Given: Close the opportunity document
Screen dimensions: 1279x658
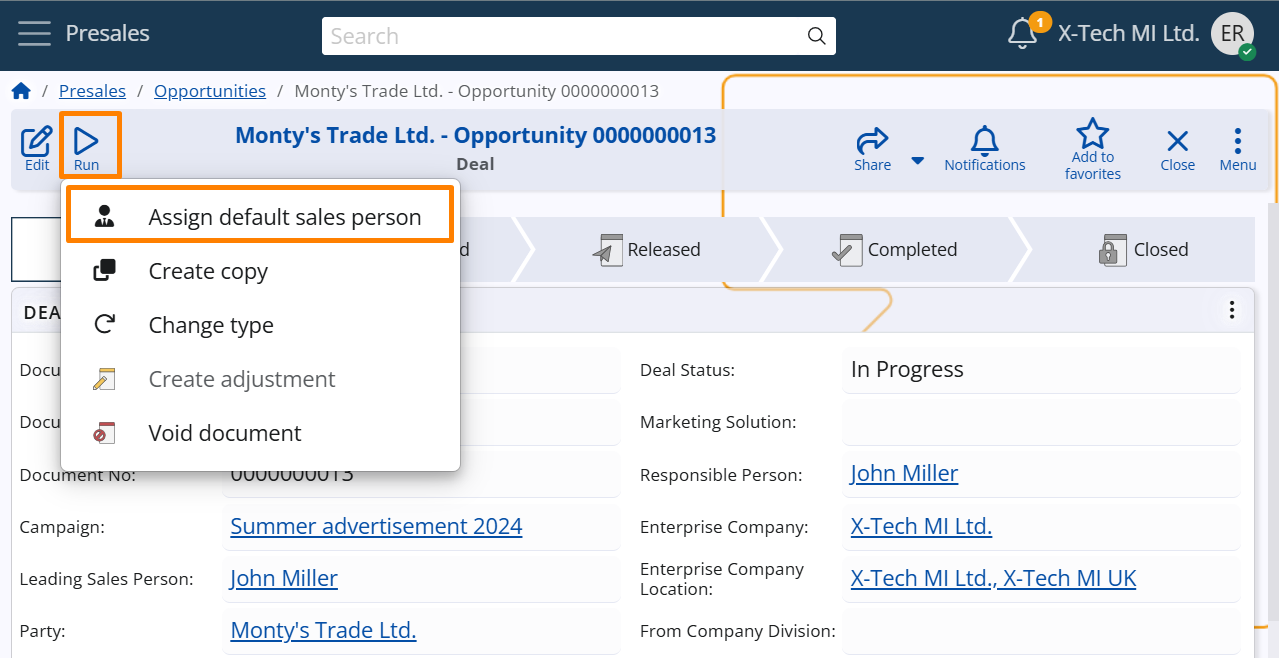Looking at the screenshot, I should pyautogui.click(x=1176, y=143).
